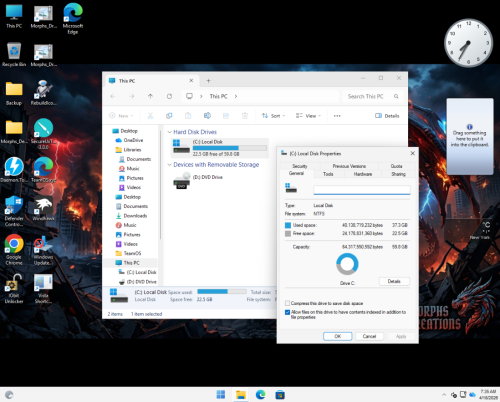
Task: Collapse the Hard Disk Drives group
Action: [x=169, y=132]
